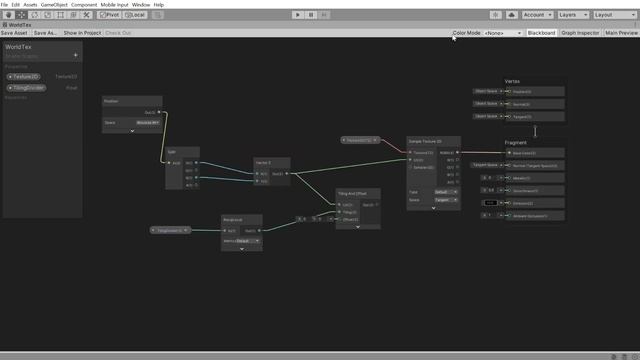The width and height of the screenshot is (640, 360).
Task: Open the File menu
Action: pyautogui.click(x=4, y=5)
